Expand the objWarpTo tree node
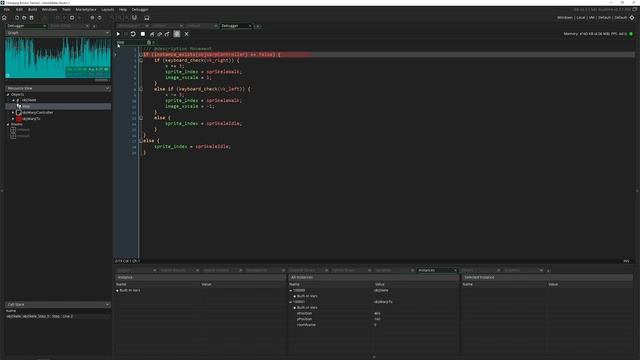 tap(13, 119)
